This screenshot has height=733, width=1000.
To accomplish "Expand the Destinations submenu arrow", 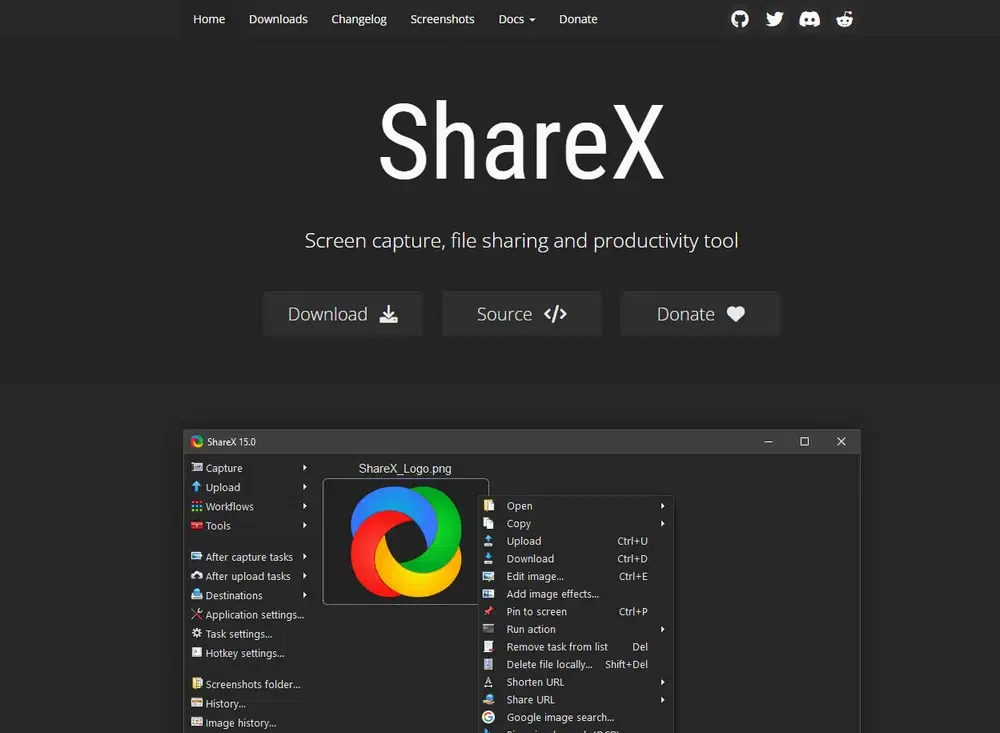I will coord(305,595).
